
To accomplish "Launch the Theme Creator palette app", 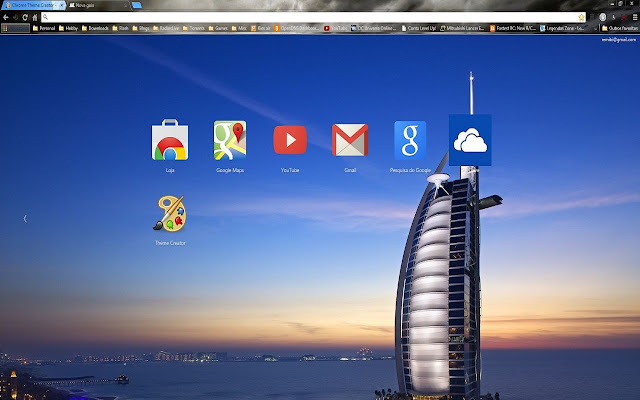I will click(170, 213).
